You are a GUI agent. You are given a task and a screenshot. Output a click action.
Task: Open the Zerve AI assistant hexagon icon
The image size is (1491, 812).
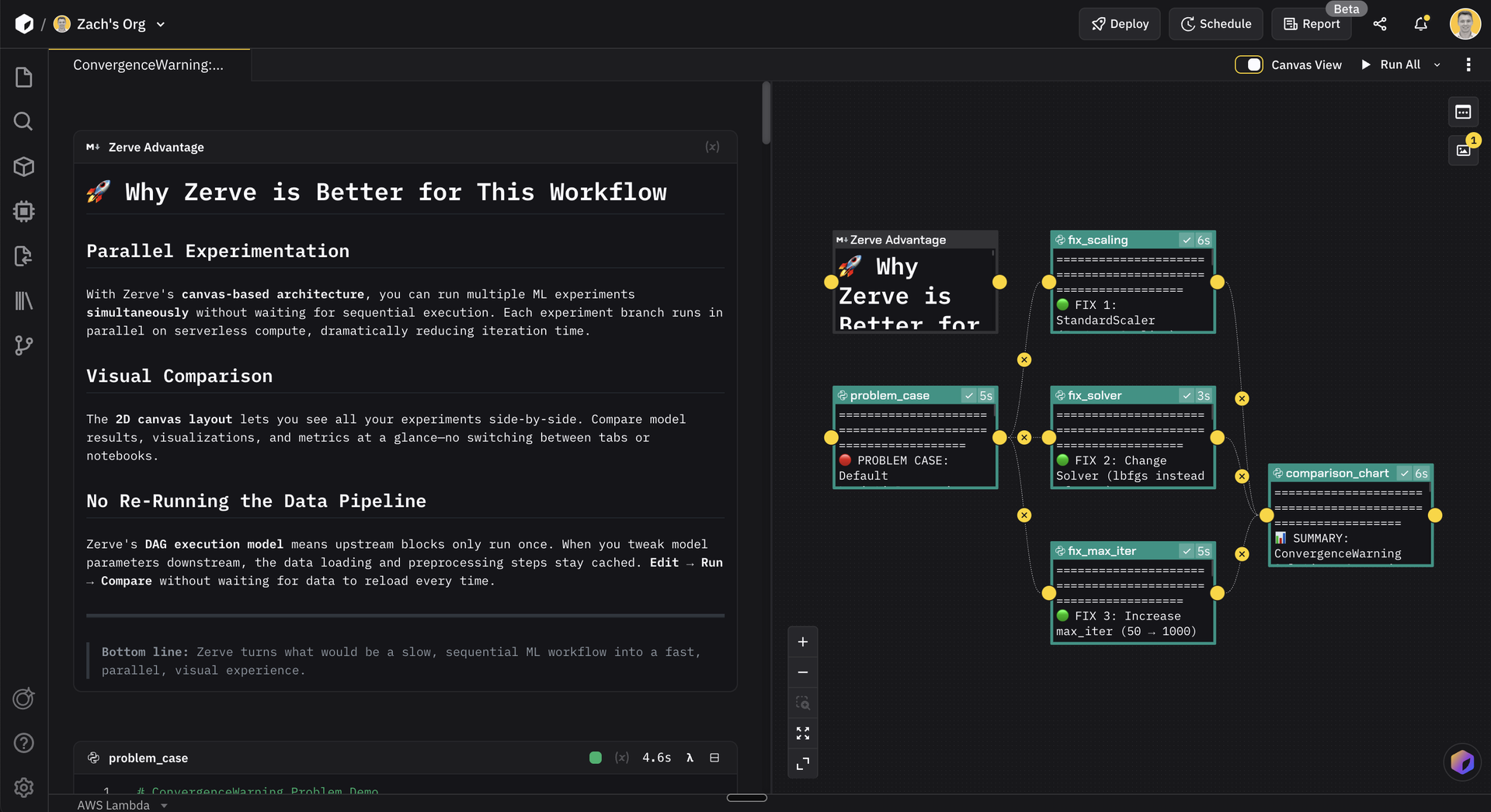(x=1462, y=762)
